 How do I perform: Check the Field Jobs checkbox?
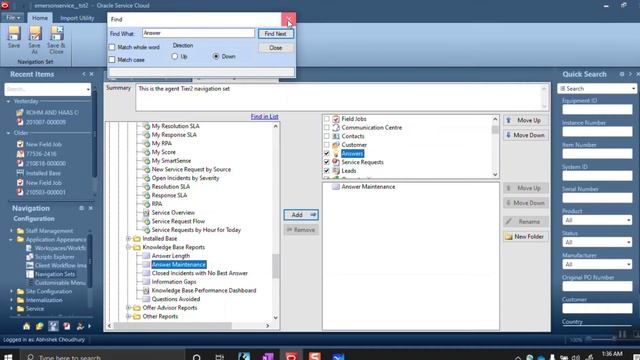click(x=327, y=119)
